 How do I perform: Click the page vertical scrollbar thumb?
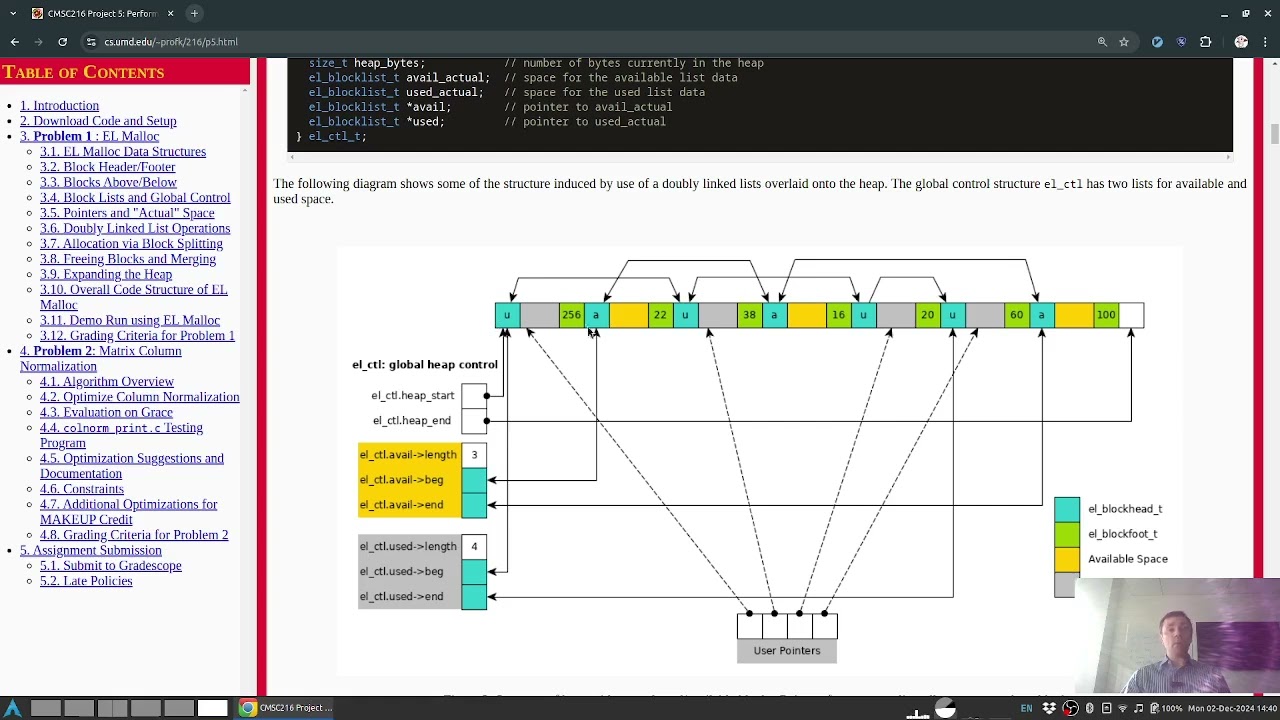coord(1274,133)
